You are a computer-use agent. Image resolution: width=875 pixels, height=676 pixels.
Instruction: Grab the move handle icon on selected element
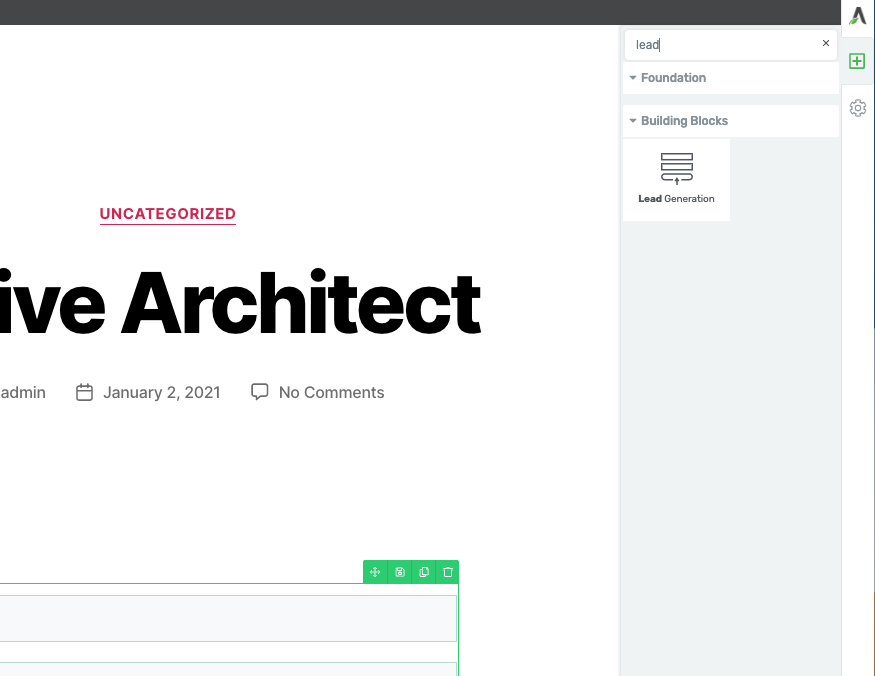pos(375,572)
